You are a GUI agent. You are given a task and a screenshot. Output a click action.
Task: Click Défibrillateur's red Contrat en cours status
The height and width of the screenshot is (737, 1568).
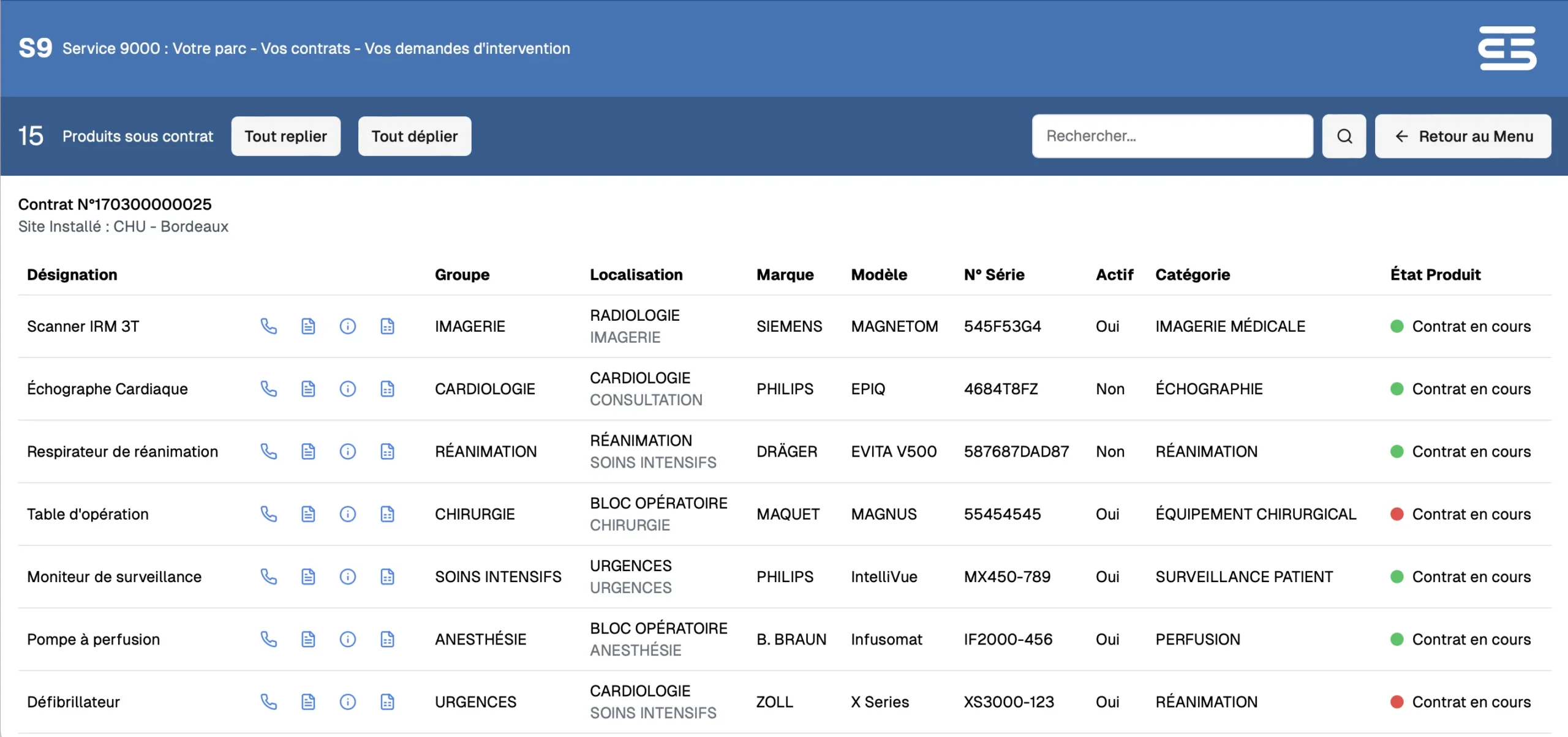click(x=1460, y=701)
